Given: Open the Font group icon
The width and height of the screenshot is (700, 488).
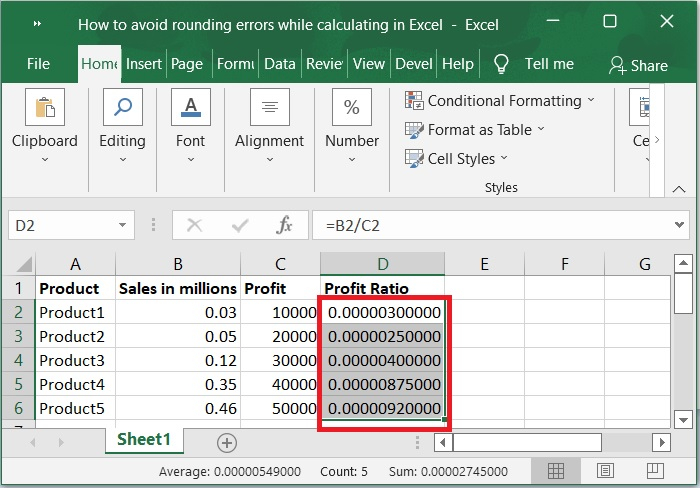Looking at the screenshot, I should point(190,108).
